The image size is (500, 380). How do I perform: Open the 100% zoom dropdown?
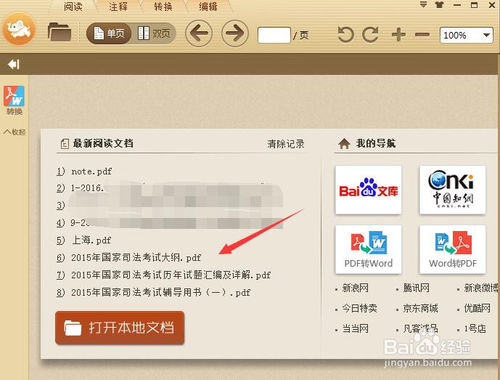[466, 35]
